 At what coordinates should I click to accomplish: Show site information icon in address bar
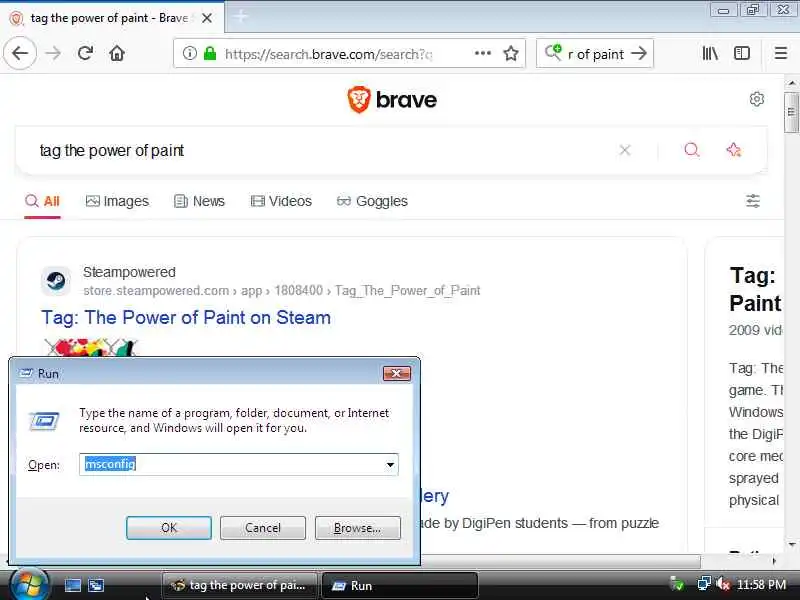coord(189,53)
